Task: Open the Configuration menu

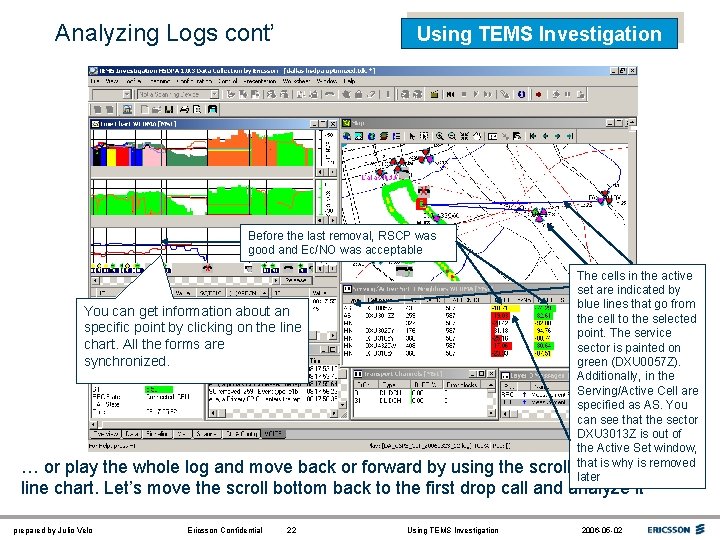Action: coord(196,81)
